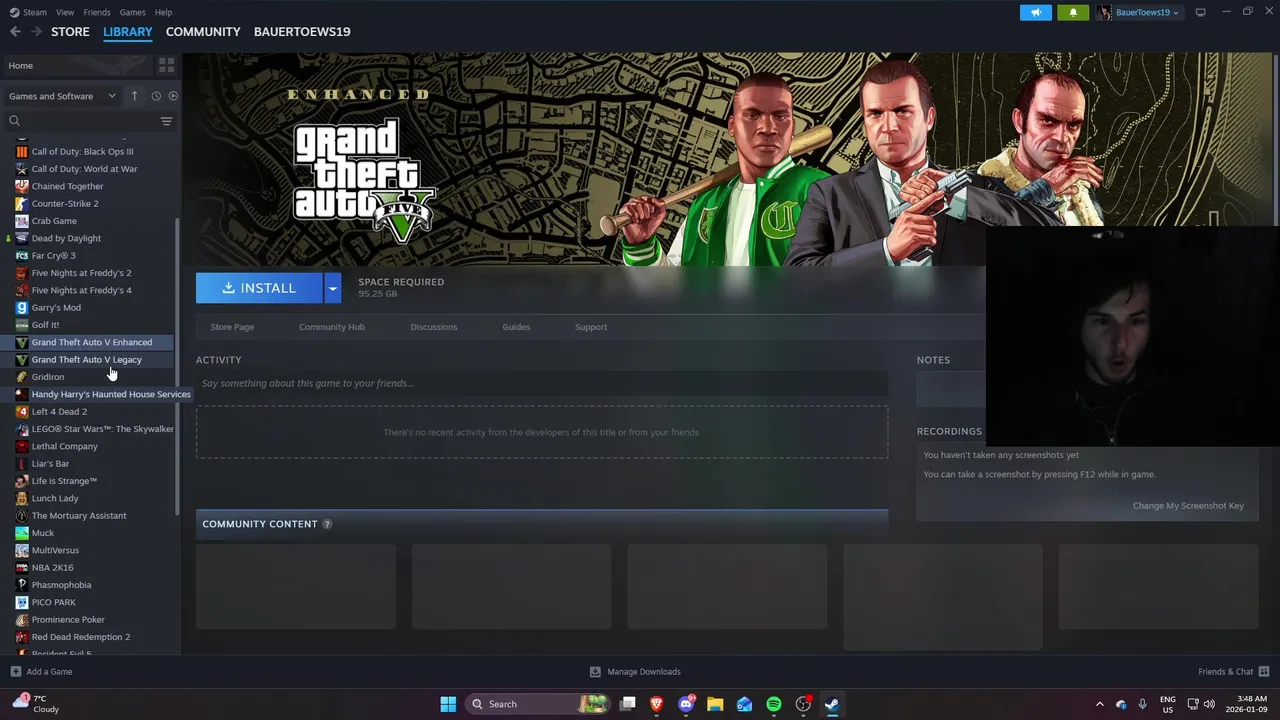Click the Muck game icon
Image resolution: width=1280 pixels, height=720 pixels.
22,533
